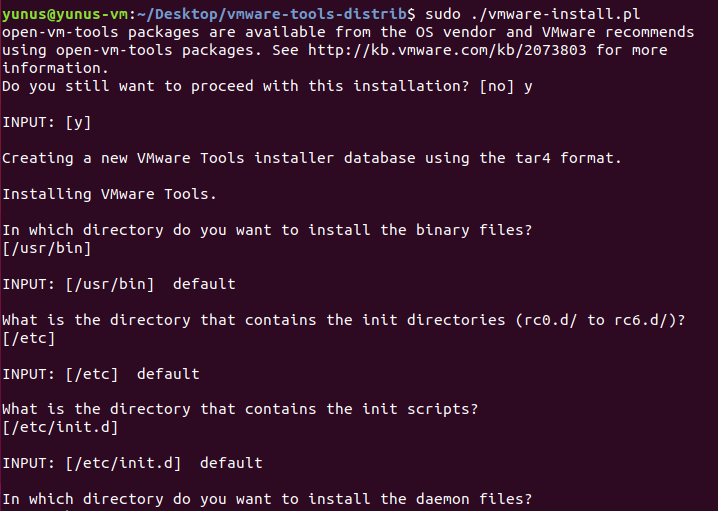Click the binary files directory question

[x=267, y=230]
